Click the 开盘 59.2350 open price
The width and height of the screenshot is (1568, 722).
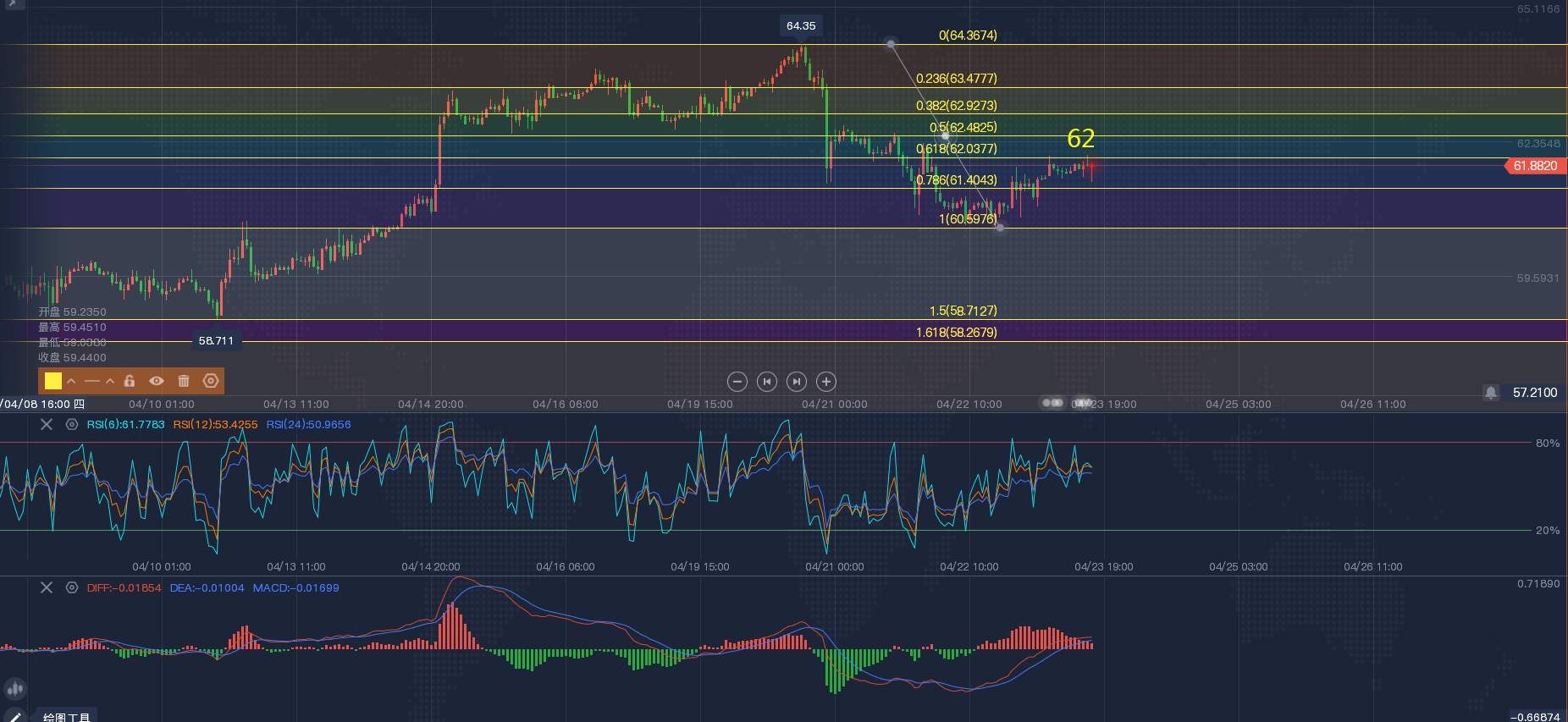pos(72,312)
